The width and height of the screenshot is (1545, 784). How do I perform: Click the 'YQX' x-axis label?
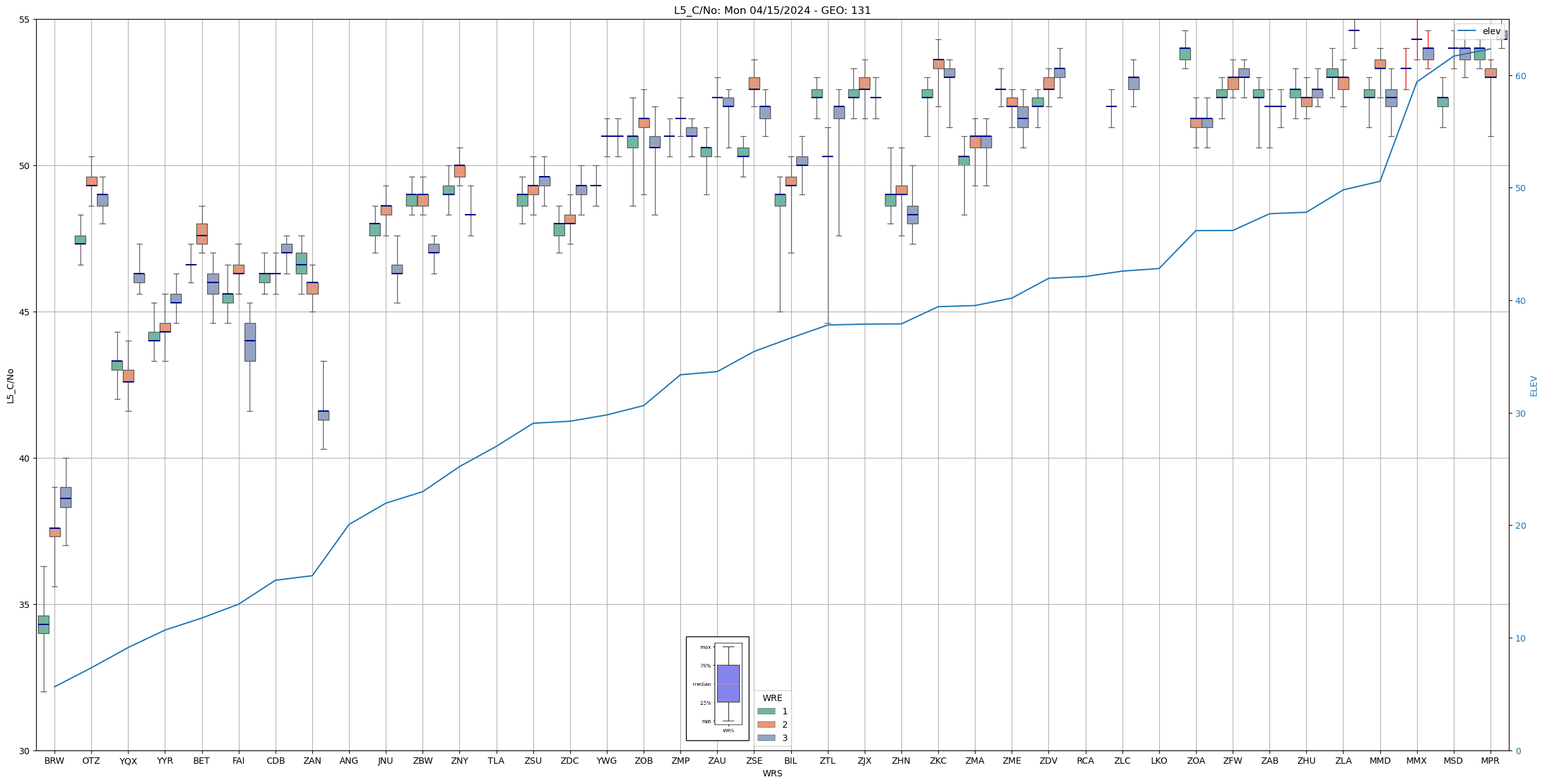point(128,761)
